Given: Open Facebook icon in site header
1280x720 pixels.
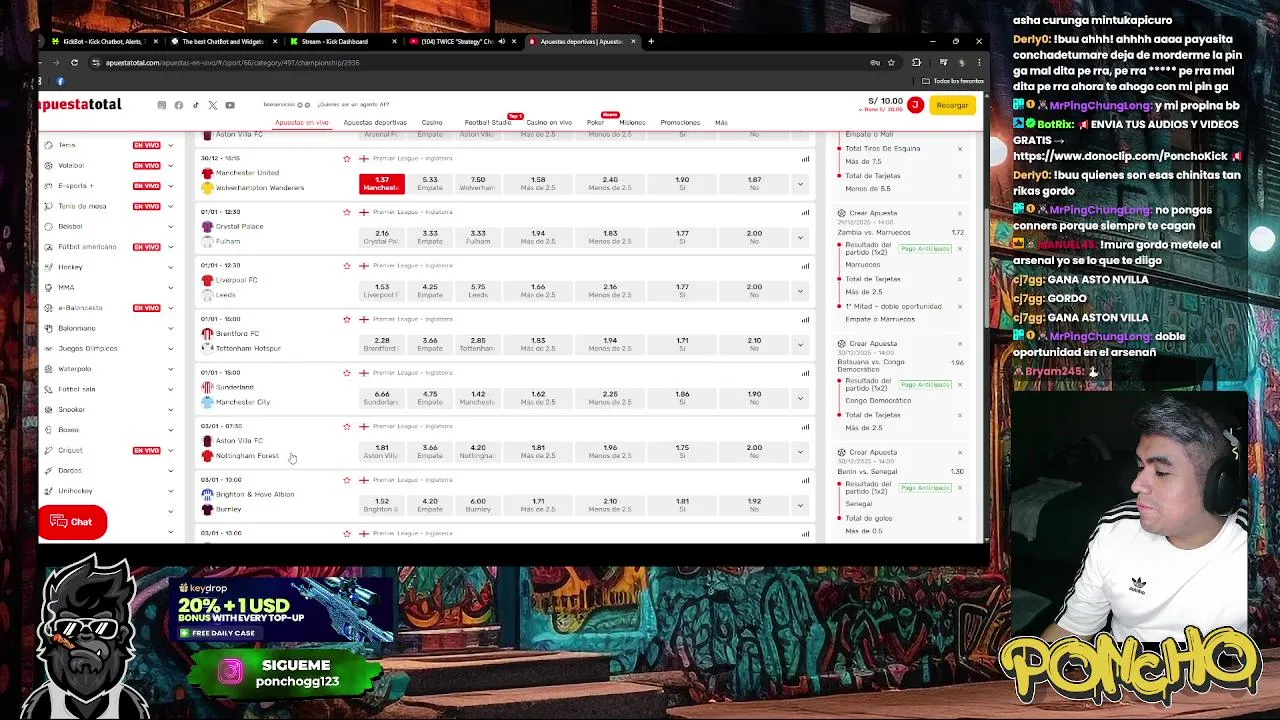Looking at the screenshot, I should [179, 105].
